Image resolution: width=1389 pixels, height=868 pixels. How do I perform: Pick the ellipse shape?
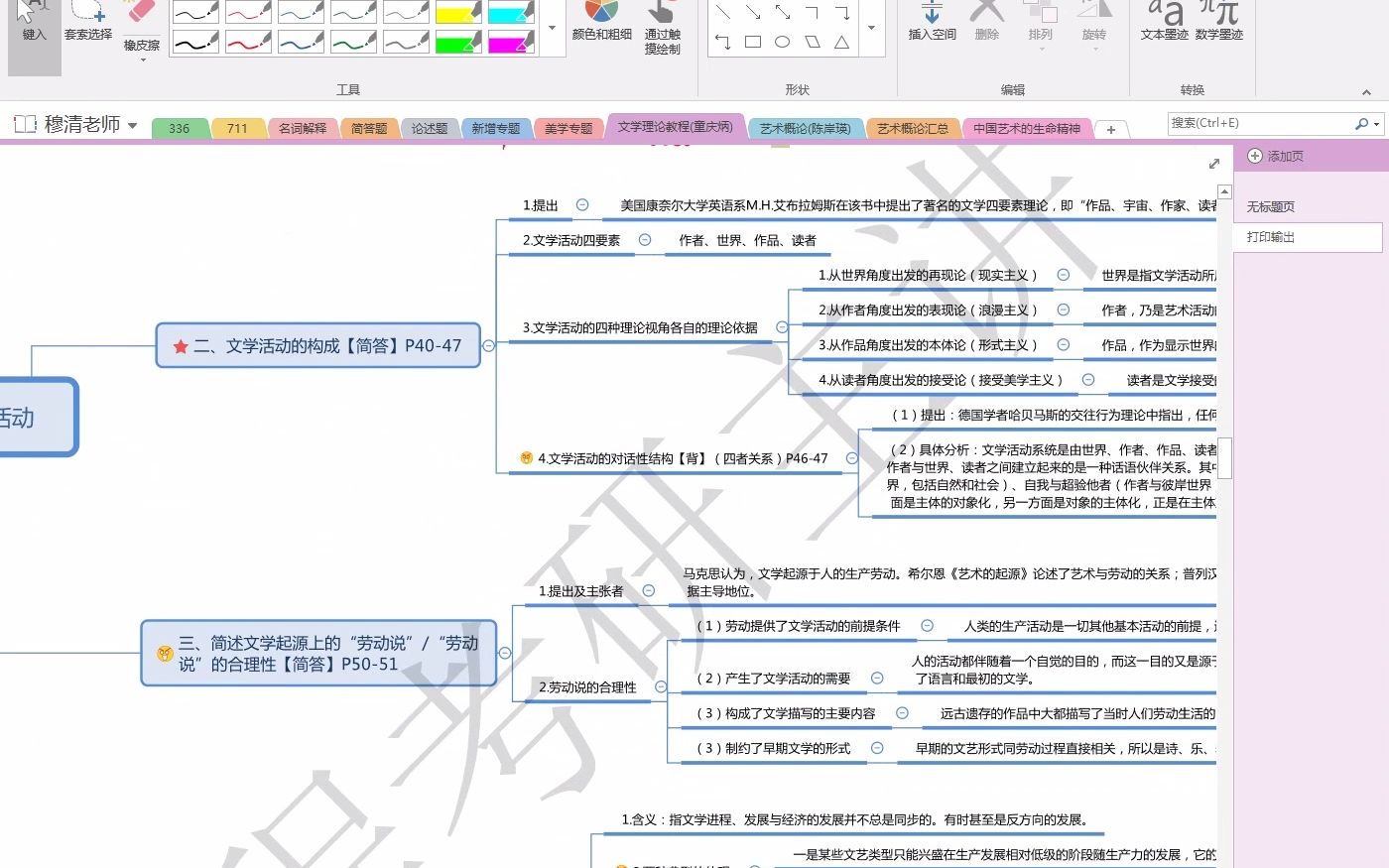(x=783, y=42)
